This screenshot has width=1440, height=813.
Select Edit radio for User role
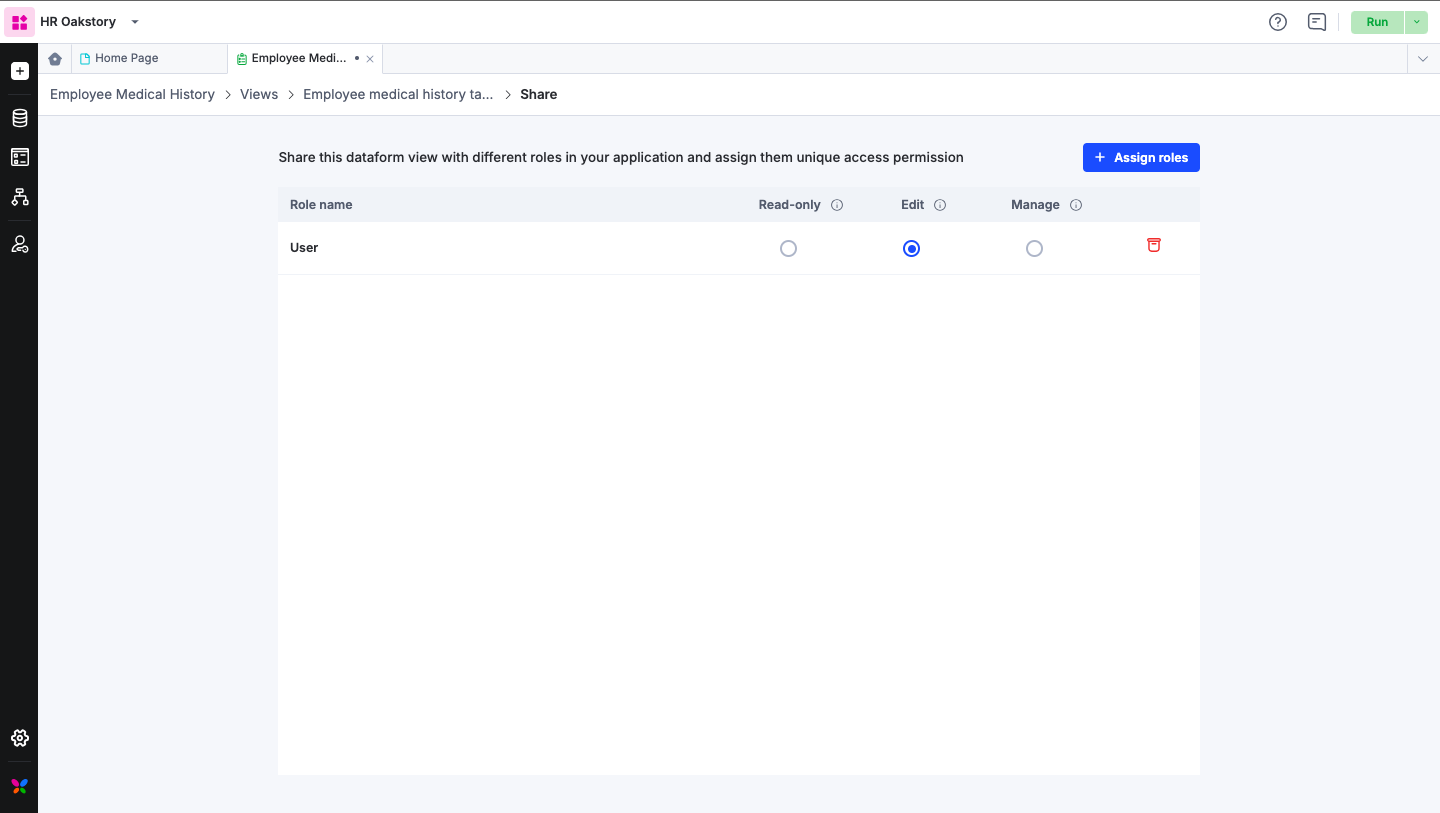click(911, 248)
